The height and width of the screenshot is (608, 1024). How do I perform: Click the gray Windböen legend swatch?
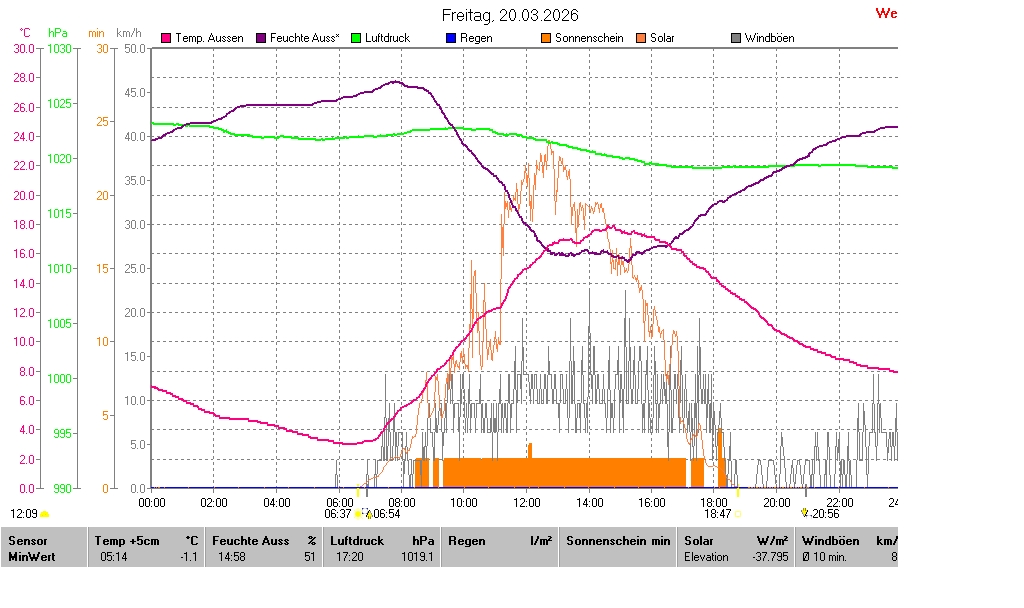point(736,38)
